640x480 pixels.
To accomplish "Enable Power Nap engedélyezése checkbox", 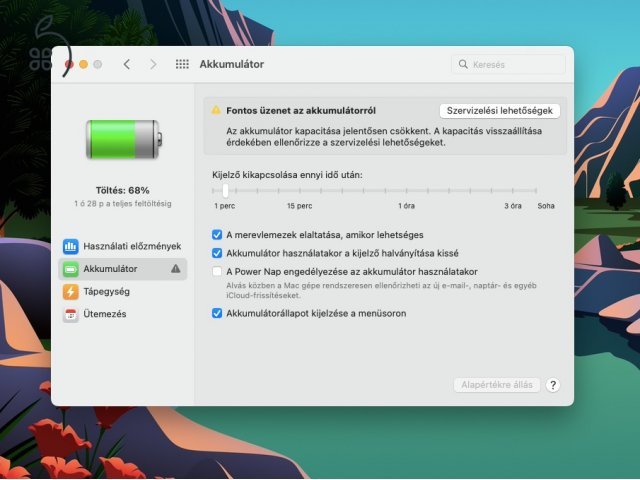I will click(x=217, y=271).
